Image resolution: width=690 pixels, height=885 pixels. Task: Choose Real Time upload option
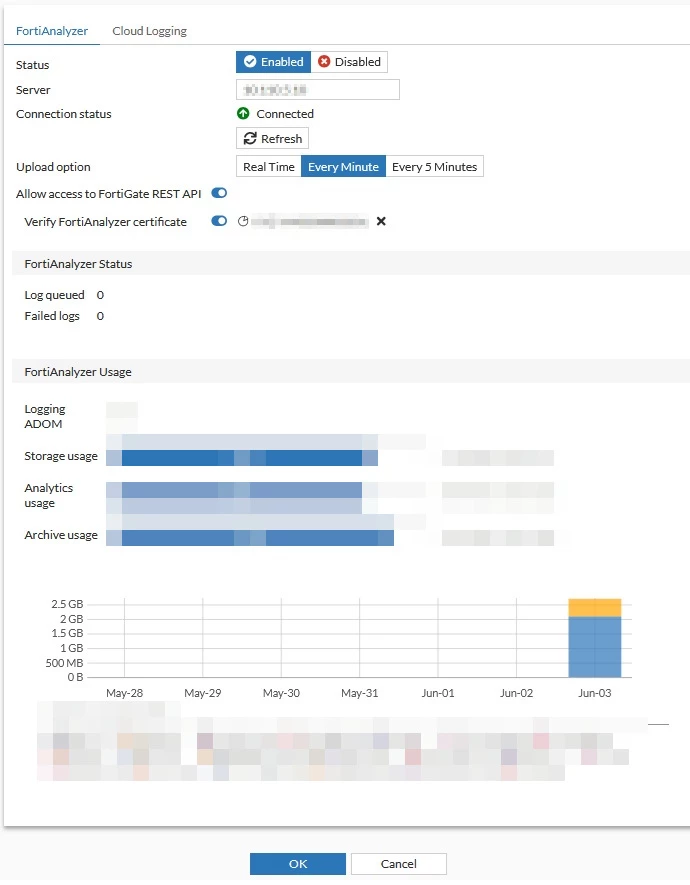(269, 167)
